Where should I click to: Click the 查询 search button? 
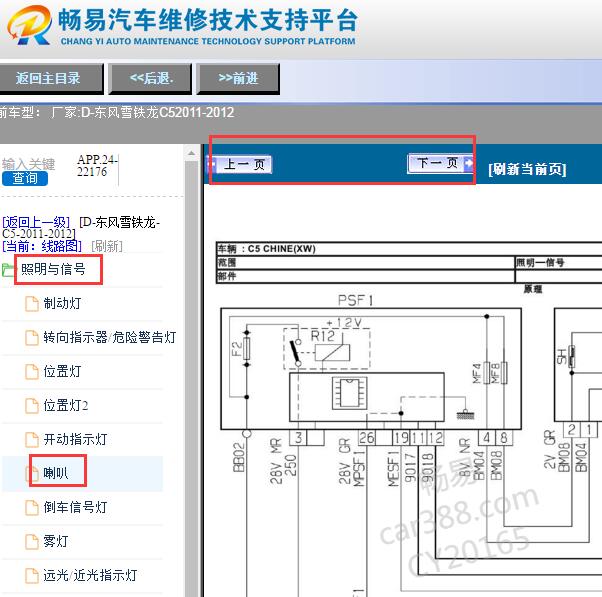pyautogui.click(x=25, y=179)
